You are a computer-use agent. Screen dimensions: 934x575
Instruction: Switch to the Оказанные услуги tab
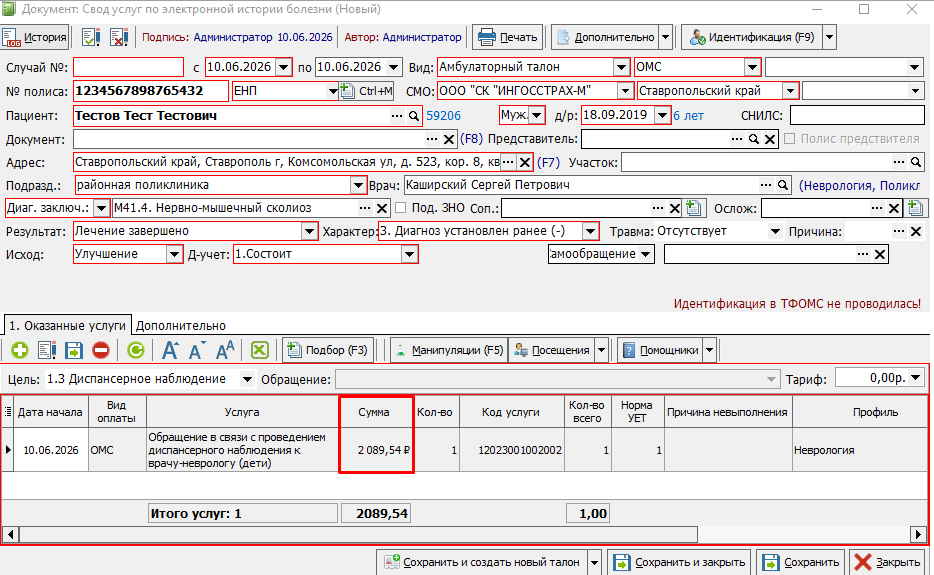coord(67,326)
